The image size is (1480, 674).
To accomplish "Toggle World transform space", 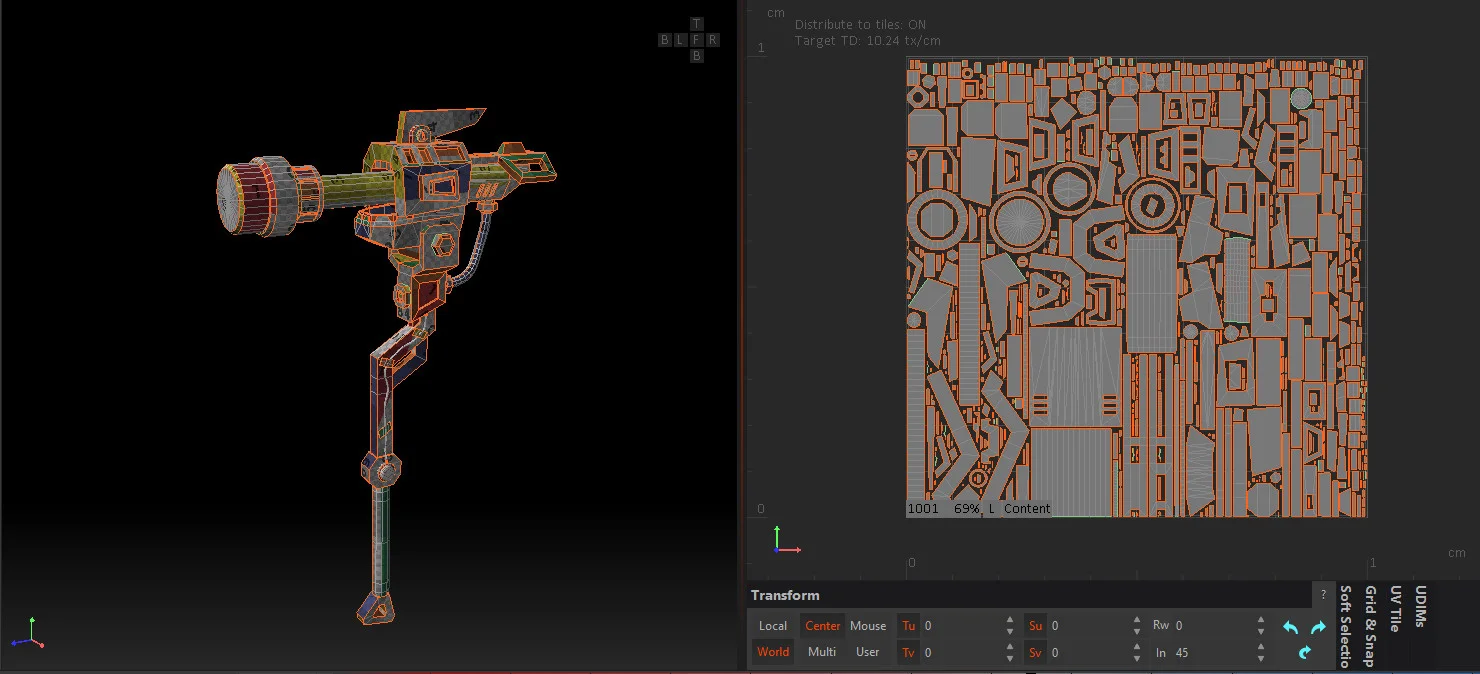I will pyautogui.click(x=773, y=652).
